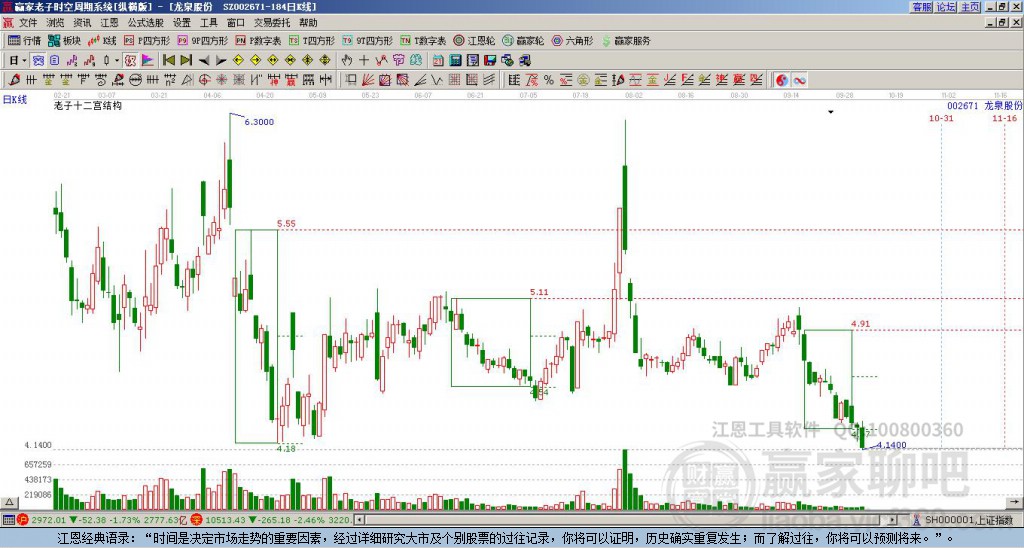Click the calendar date icon

[x=438, y=60]
